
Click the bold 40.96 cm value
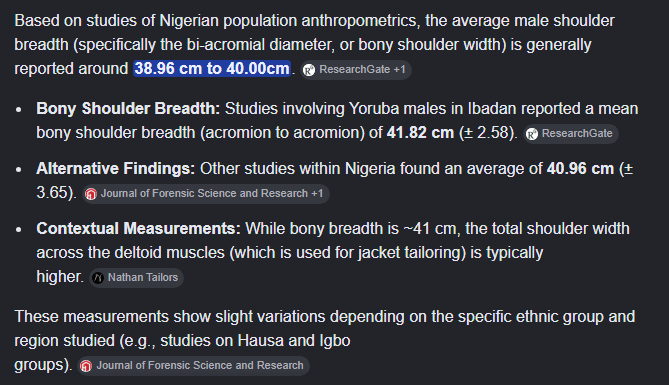pos(580,169)
